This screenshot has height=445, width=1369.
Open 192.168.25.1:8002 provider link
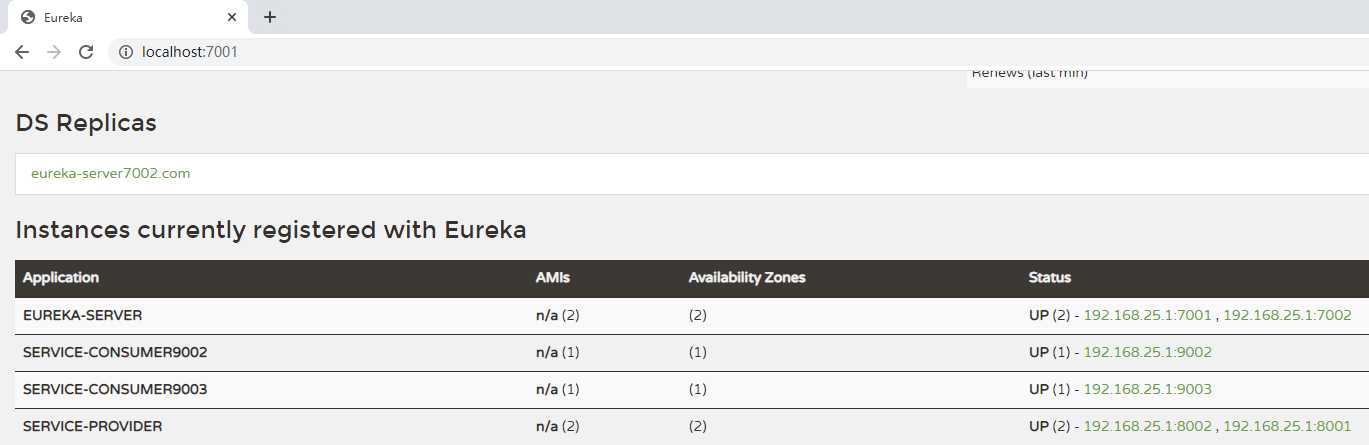coord(1148,426)
